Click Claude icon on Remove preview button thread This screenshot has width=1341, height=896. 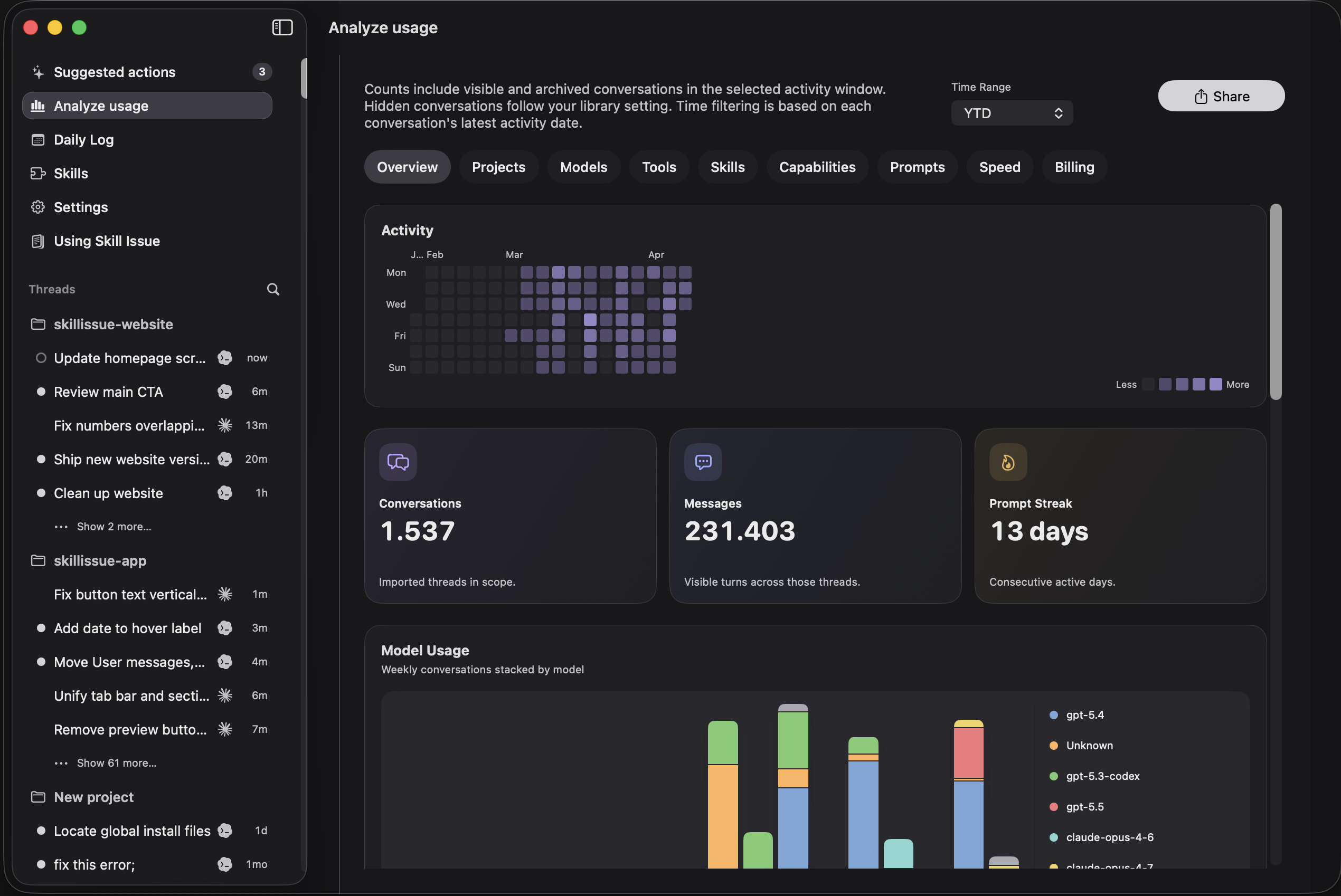(224, 729)
